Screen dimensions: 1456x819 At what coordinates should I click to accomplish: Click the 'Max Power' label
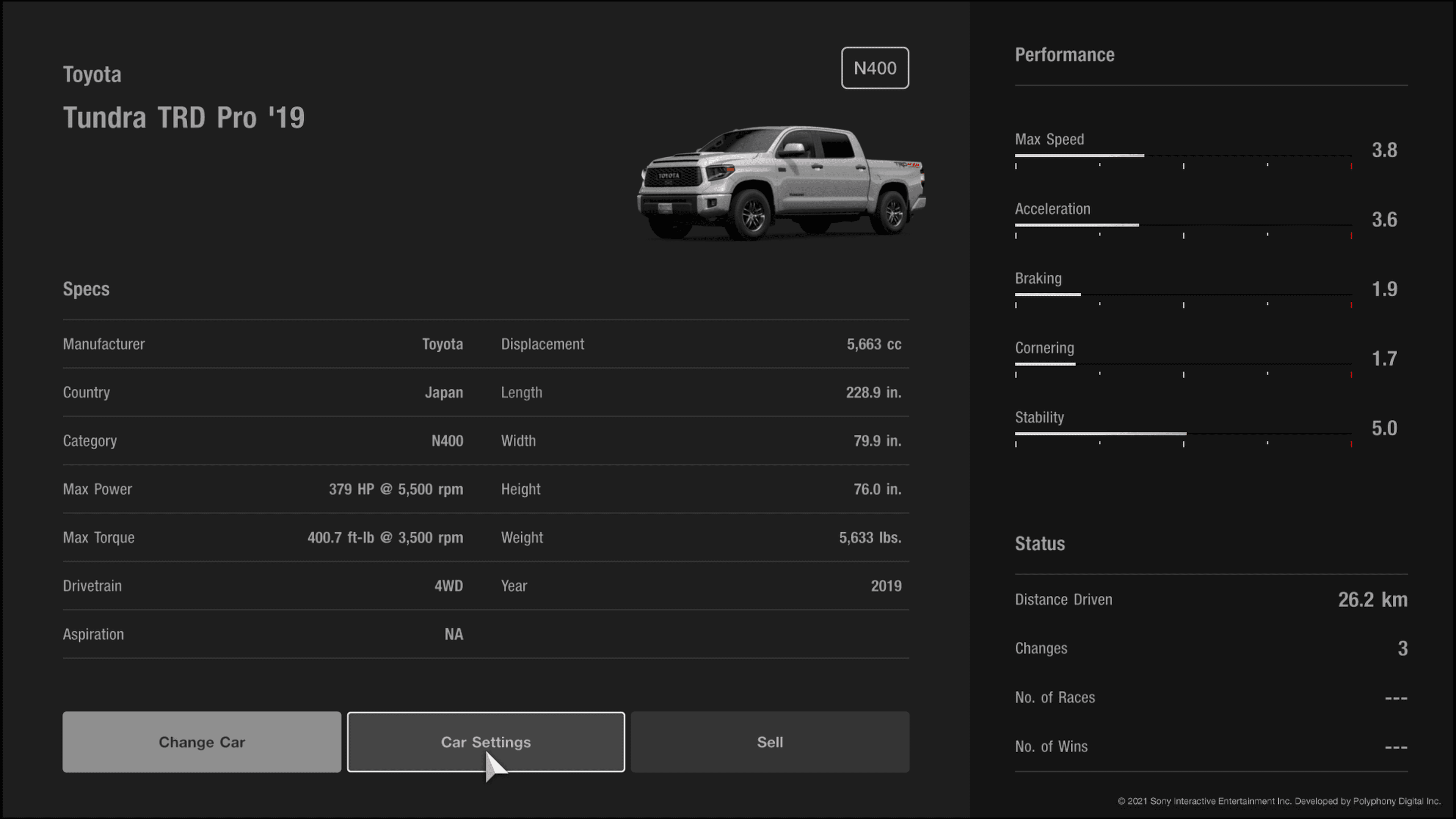click(x=97, y=490)
